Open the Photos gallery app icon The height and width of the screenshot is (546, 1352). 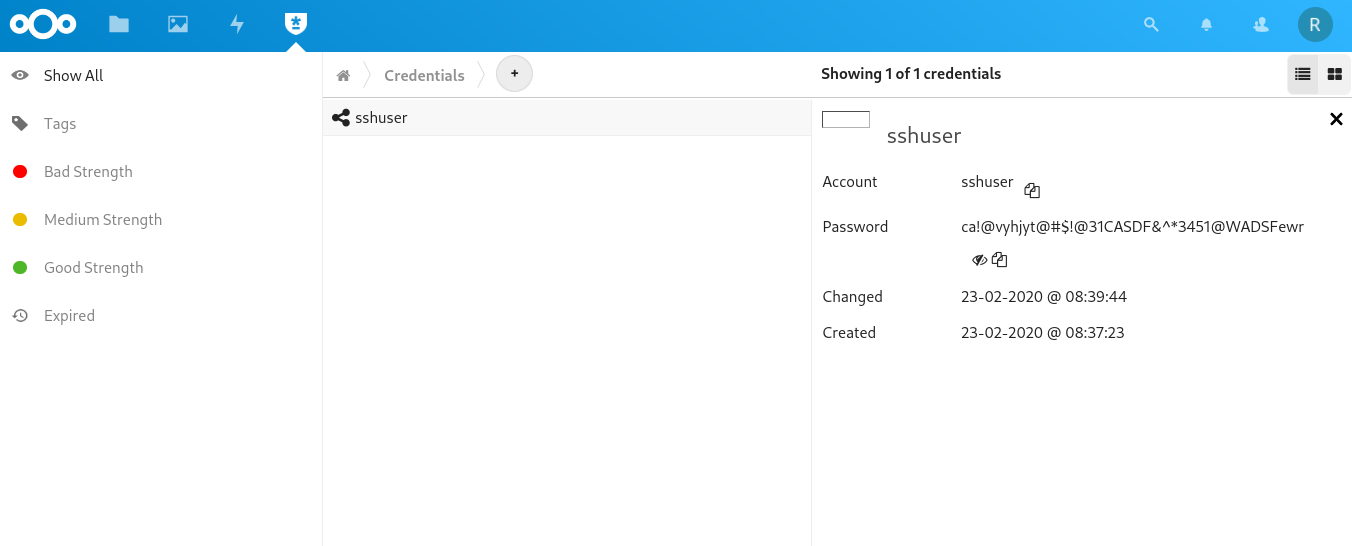click(178, 25)
